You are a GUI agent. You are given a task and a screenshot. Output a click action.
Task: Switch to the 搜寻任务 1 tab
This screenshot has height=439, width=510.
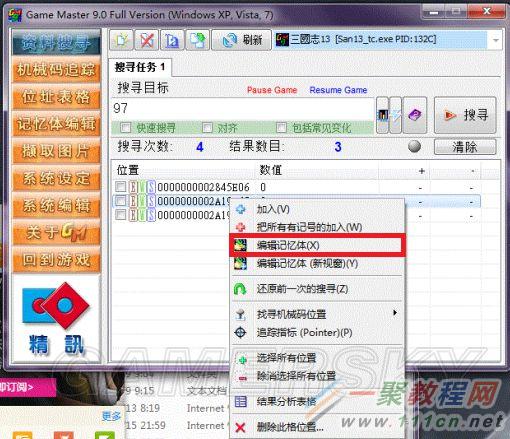coord(140,67)
